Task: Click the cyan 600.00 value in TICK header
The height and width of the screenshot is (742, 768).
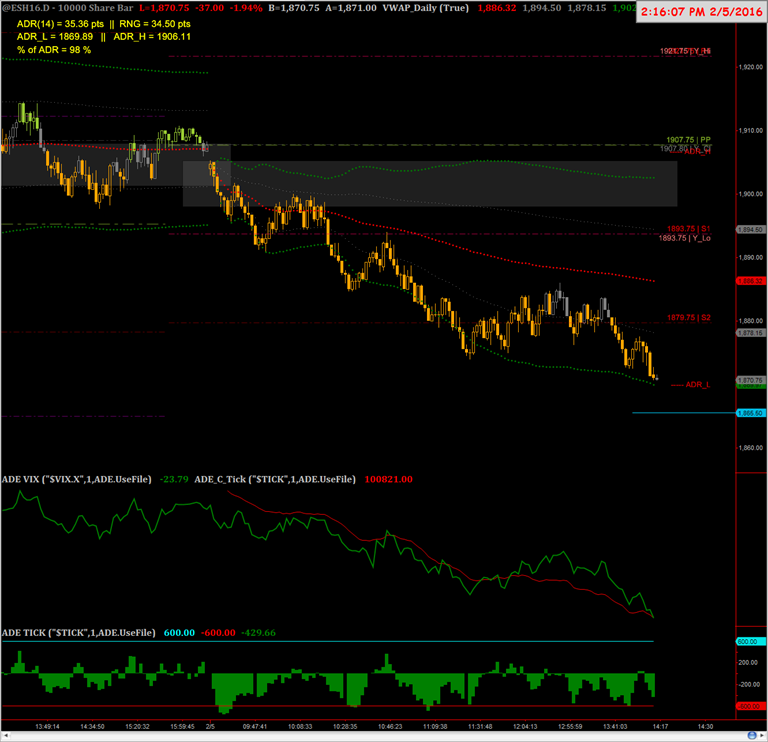Action: coord(179,633)
